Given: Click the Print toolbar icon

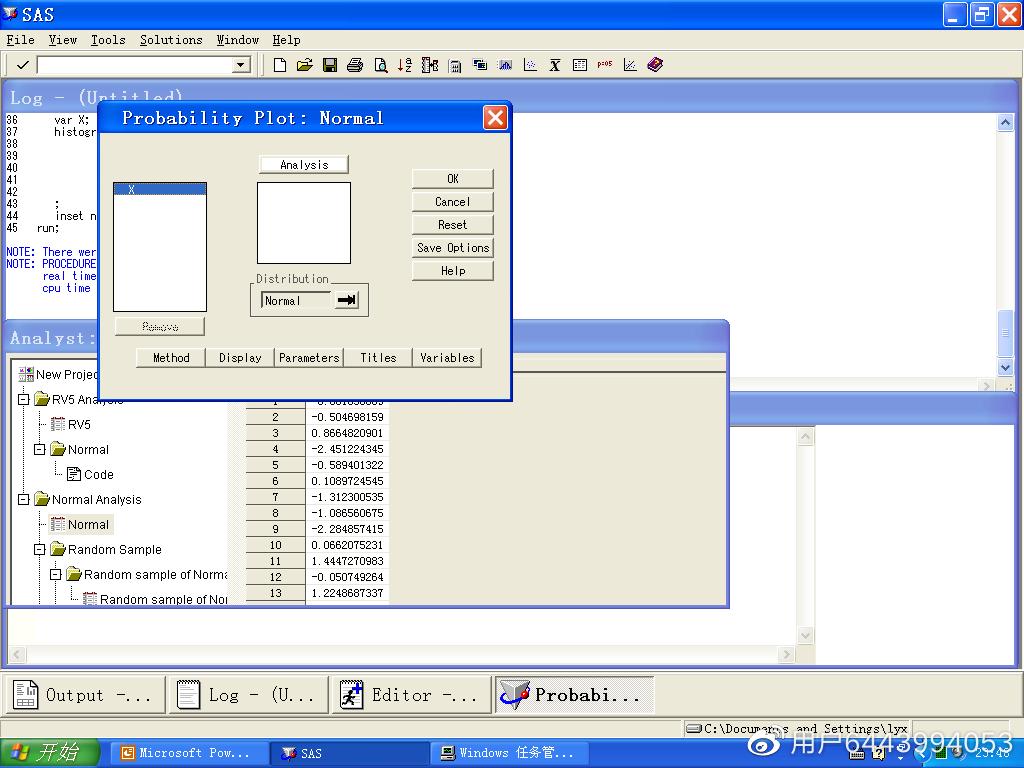Looking at the screenshot, I should pyautogui.click(x=355, y=65).
